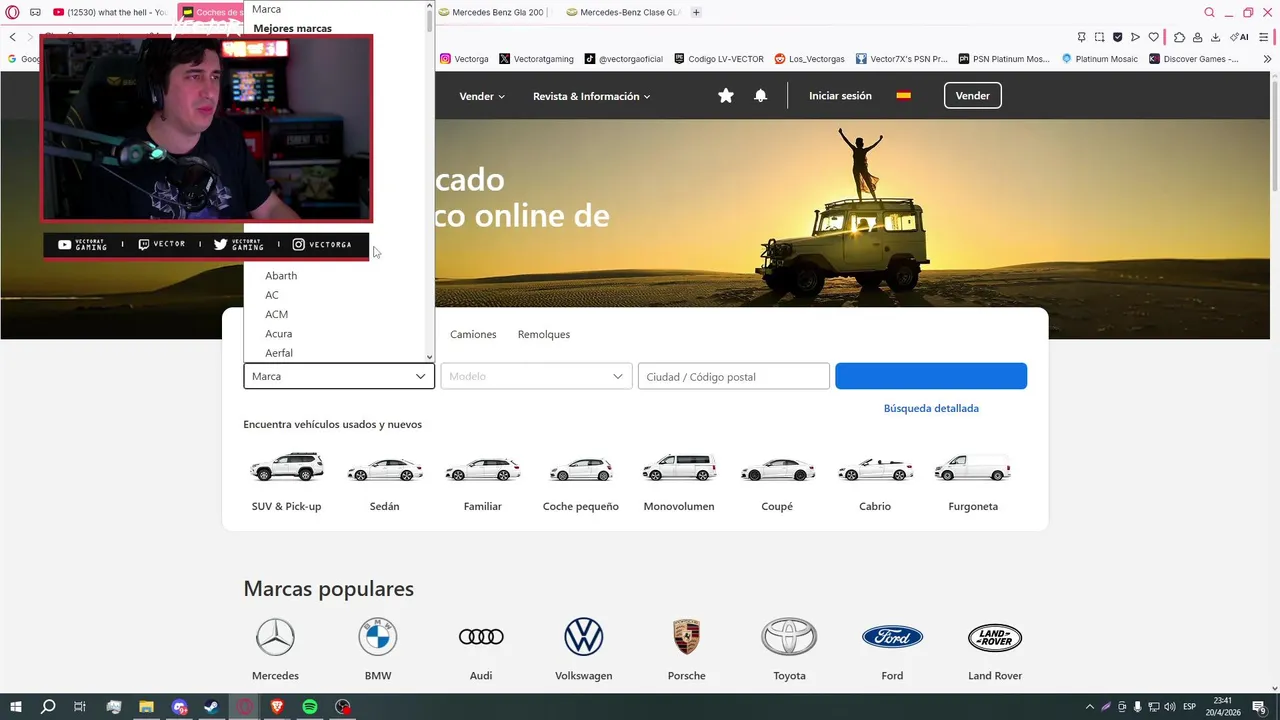
Task: Click the outlined Vender button
Action: (972, 96)
